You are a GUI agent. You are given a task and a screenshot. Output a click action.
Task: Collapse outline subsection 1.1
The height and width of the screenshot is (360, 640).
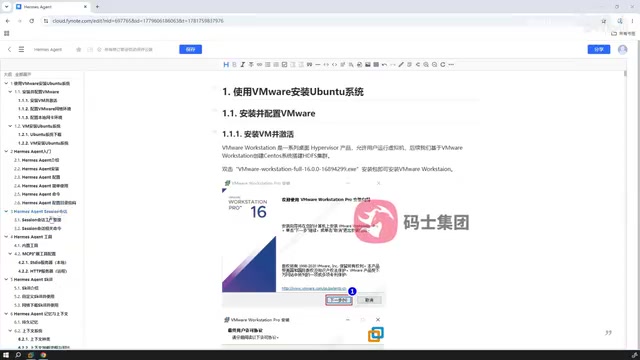(x=10, y=92)
